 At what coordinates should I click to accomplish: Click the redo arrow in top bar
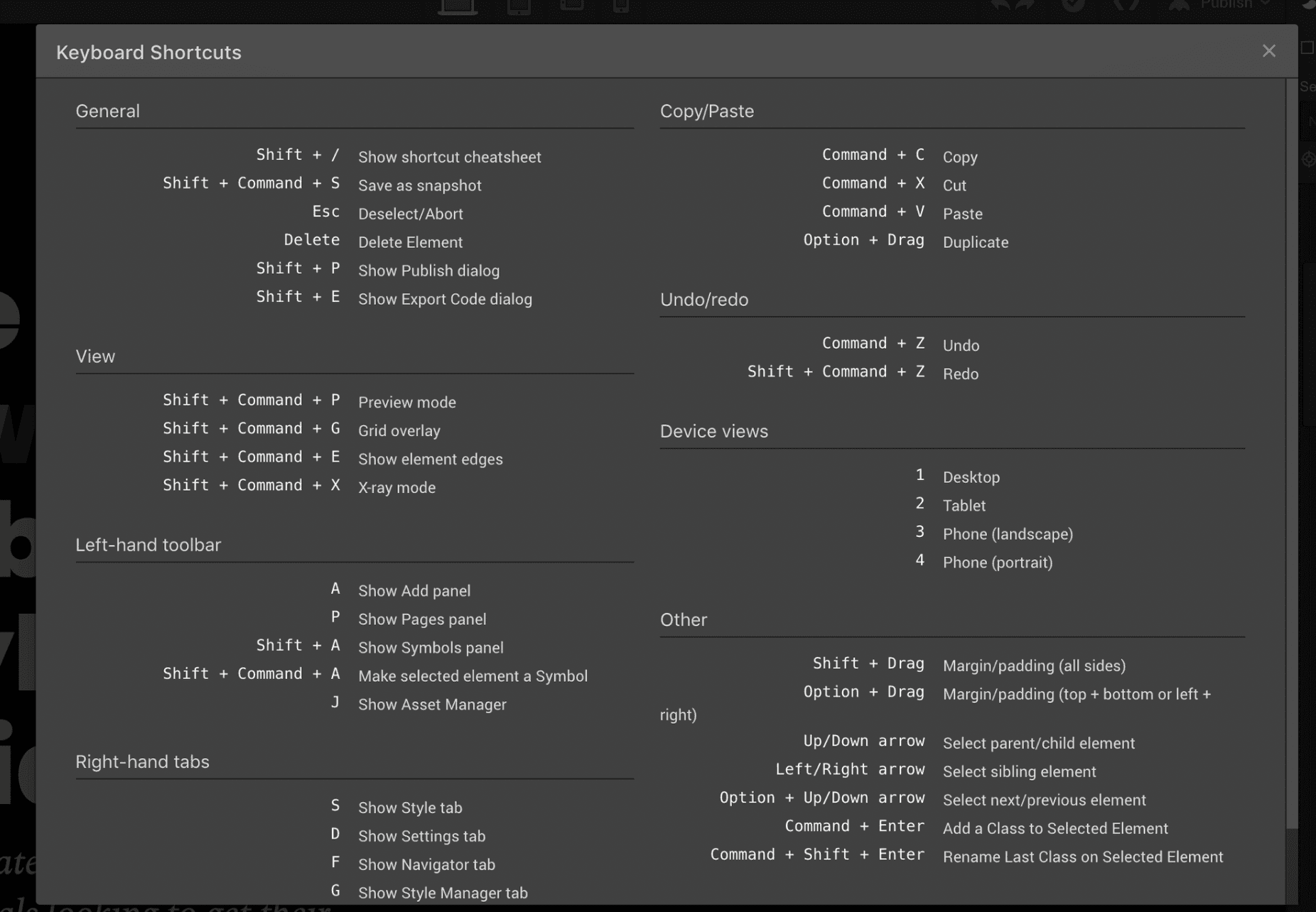point(1025,5)
